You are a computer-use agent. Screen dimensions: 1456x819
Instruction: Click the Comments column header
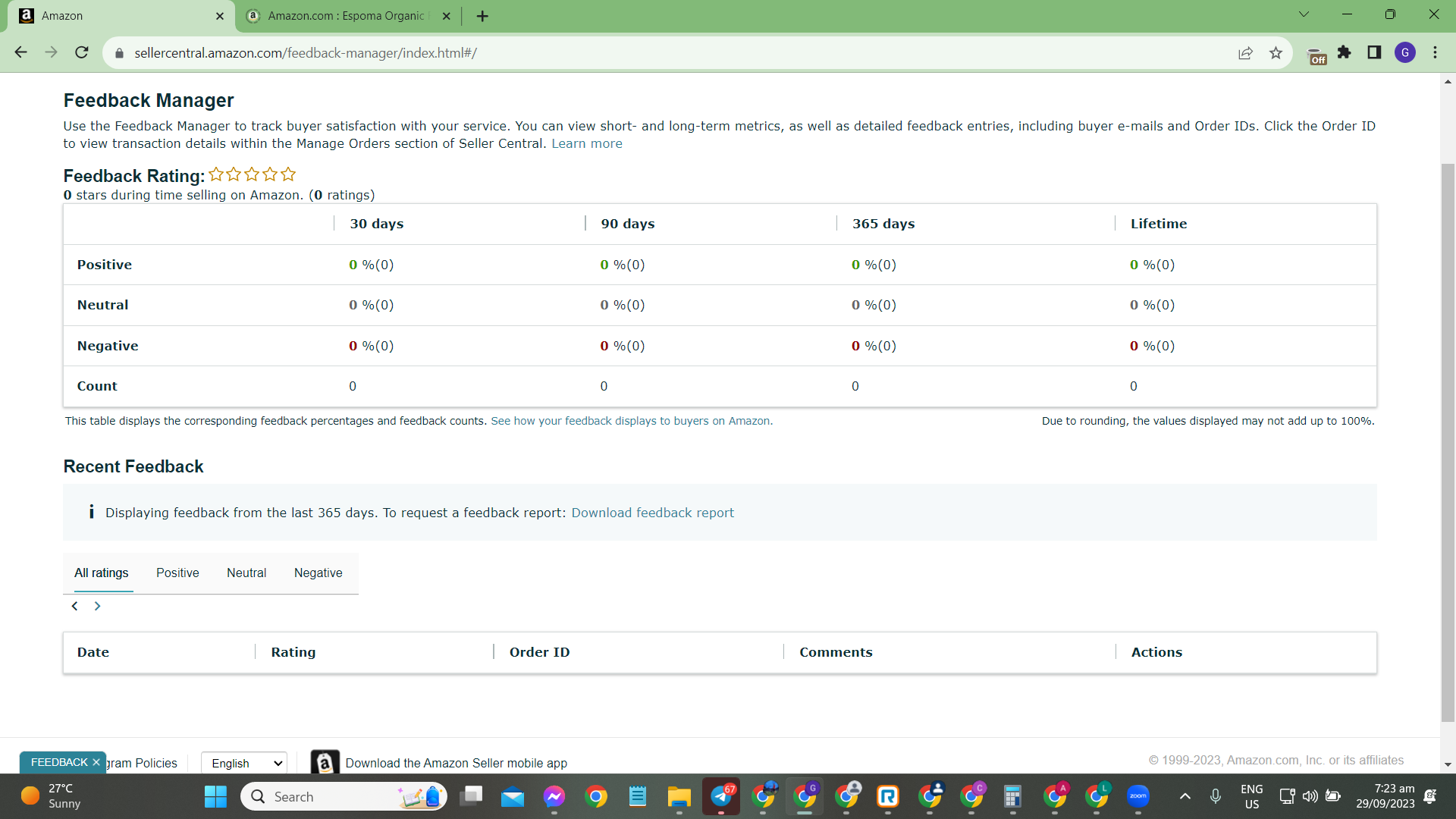pyautogui.click(x=836, y=652)
